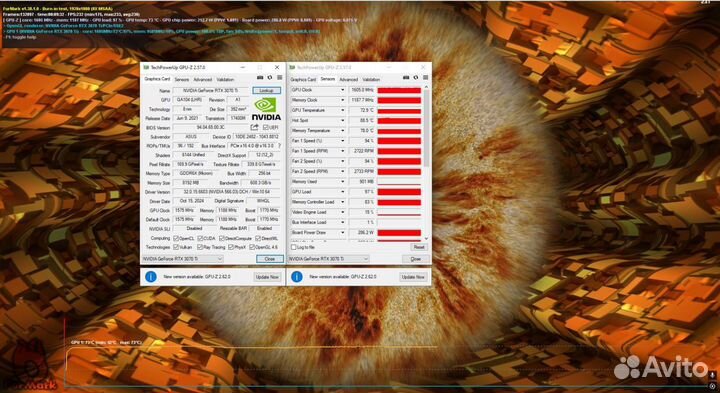This screenshot has width=720, height=393.
Task: Take a screenshot in the Graphics Card GPU-Z window
Action: click(260, 78)
